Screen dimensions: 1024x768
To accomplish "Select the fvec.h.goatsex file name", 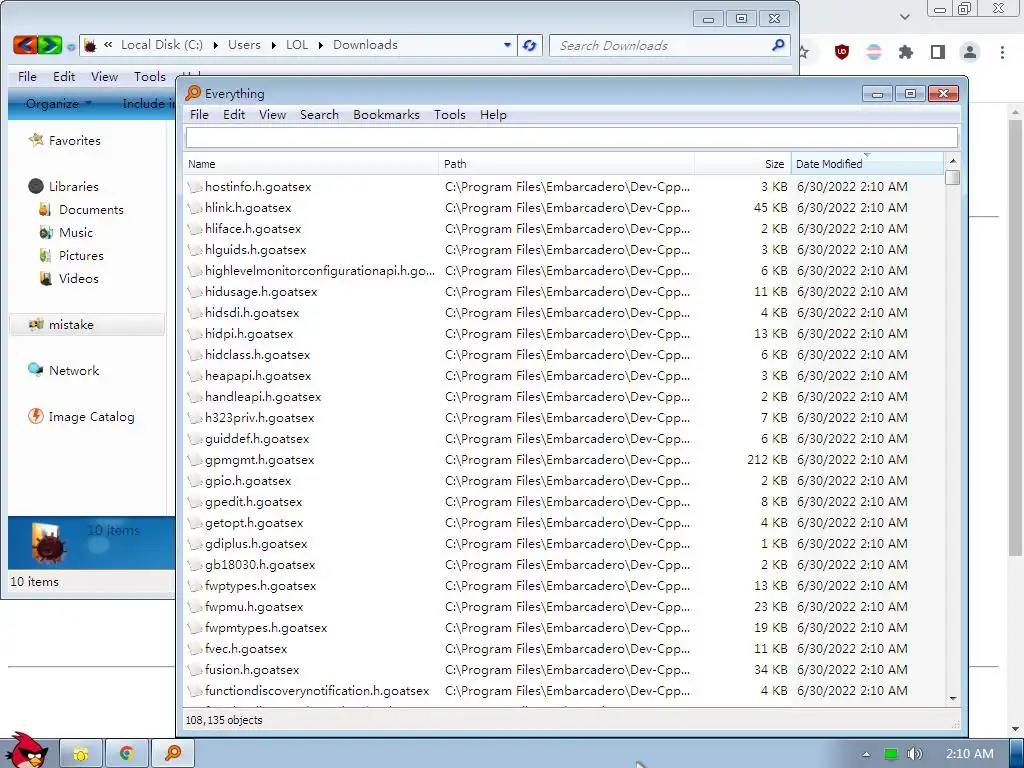I will coord(246,648).
